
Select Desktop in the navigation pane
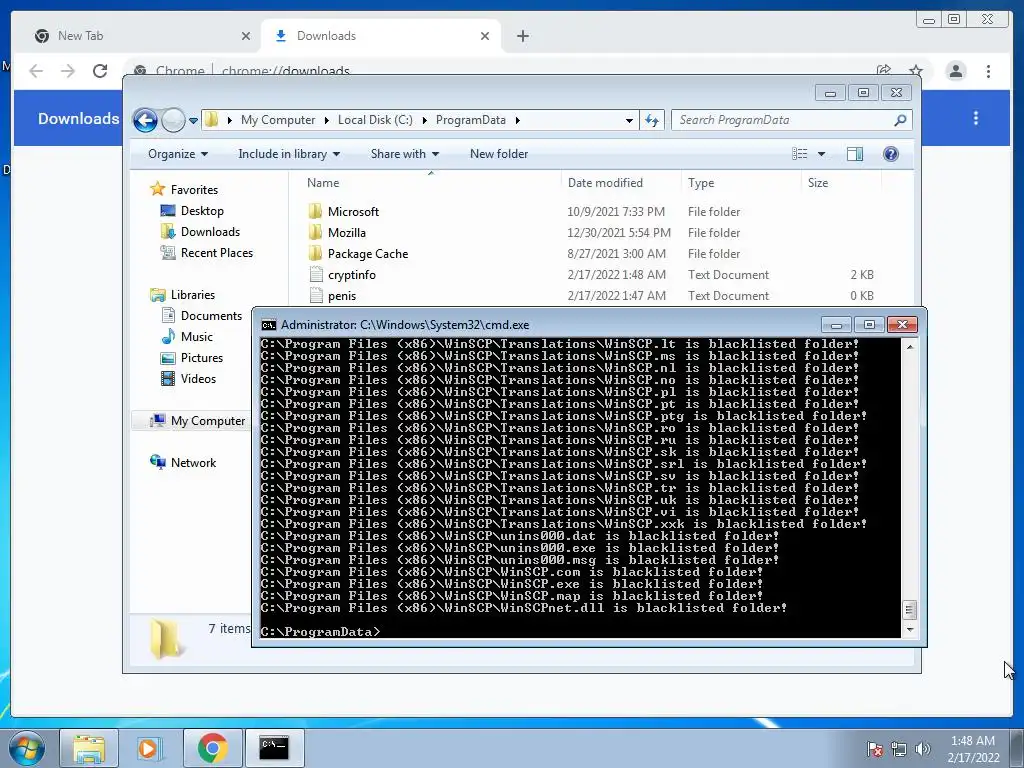[x=202, y=211]
